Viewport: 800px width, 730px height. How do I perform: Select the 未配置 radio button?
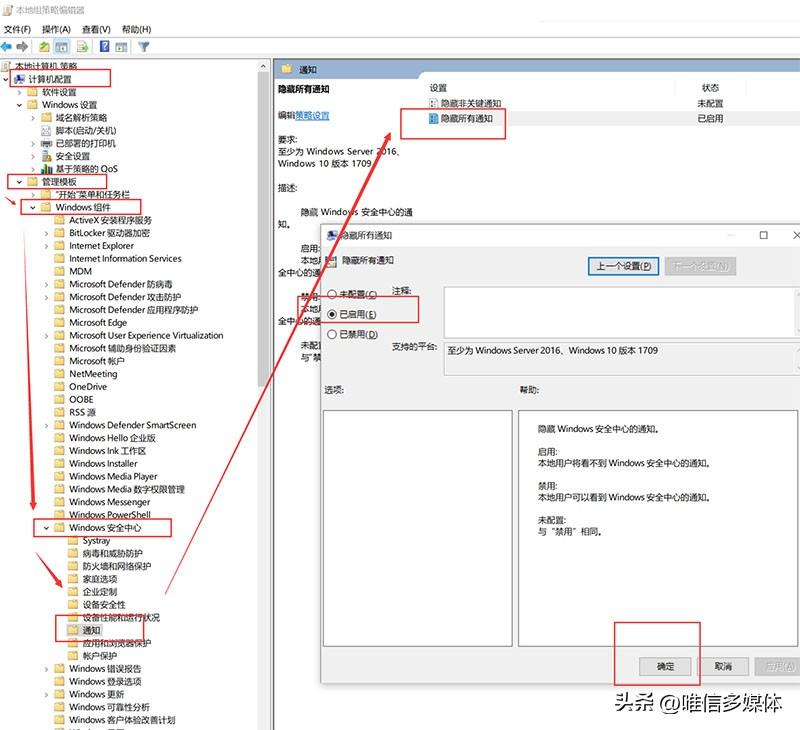(332, 294)
